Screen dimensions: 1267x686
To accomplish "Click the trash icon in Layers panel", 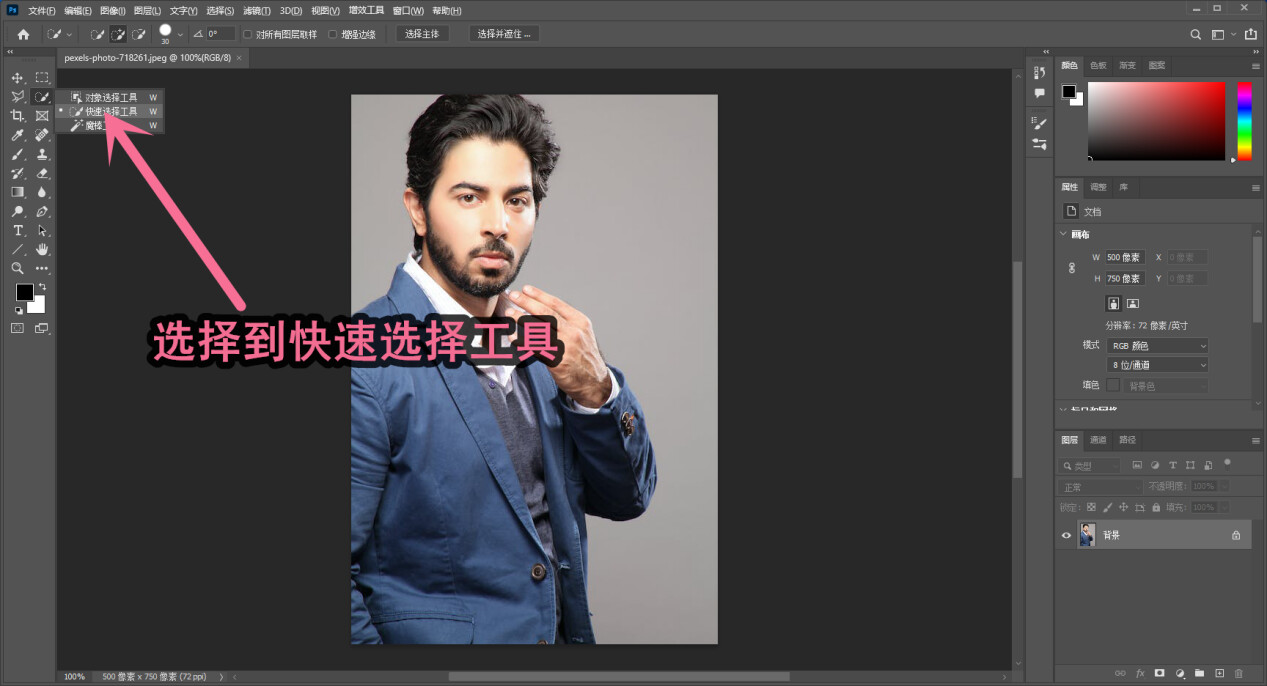I will tap(1238, 673).
